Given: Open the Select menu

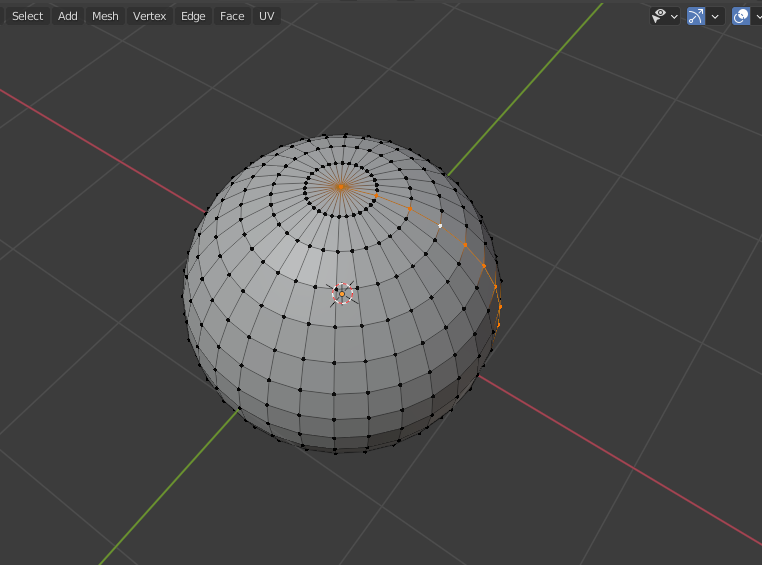Looking at the screenshot, I should (x=27, y=16).
